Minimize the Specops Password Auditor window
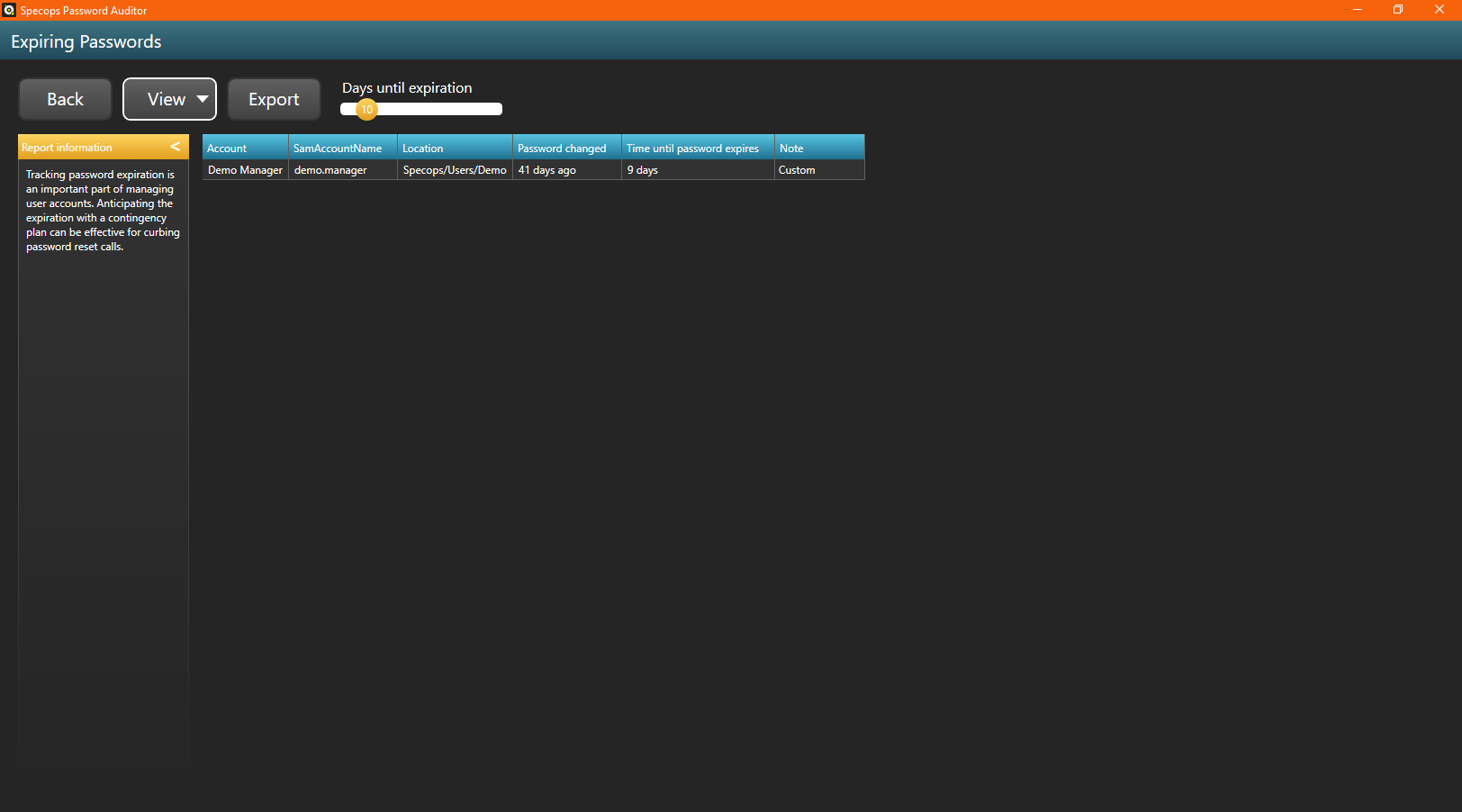This screenshot has height=812, width=1462. coord(1357,10)
